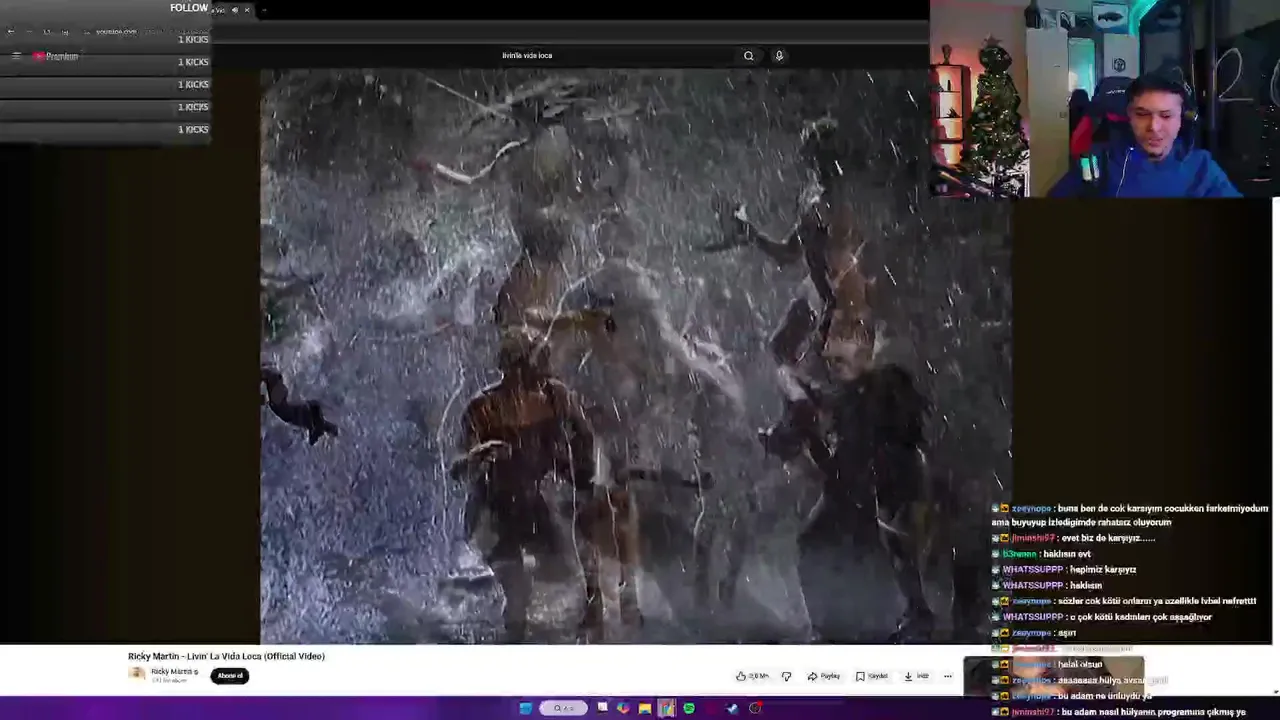Open the Windows Start button
The width and height of the screenshot is (1280, 720).
(526, 708)
